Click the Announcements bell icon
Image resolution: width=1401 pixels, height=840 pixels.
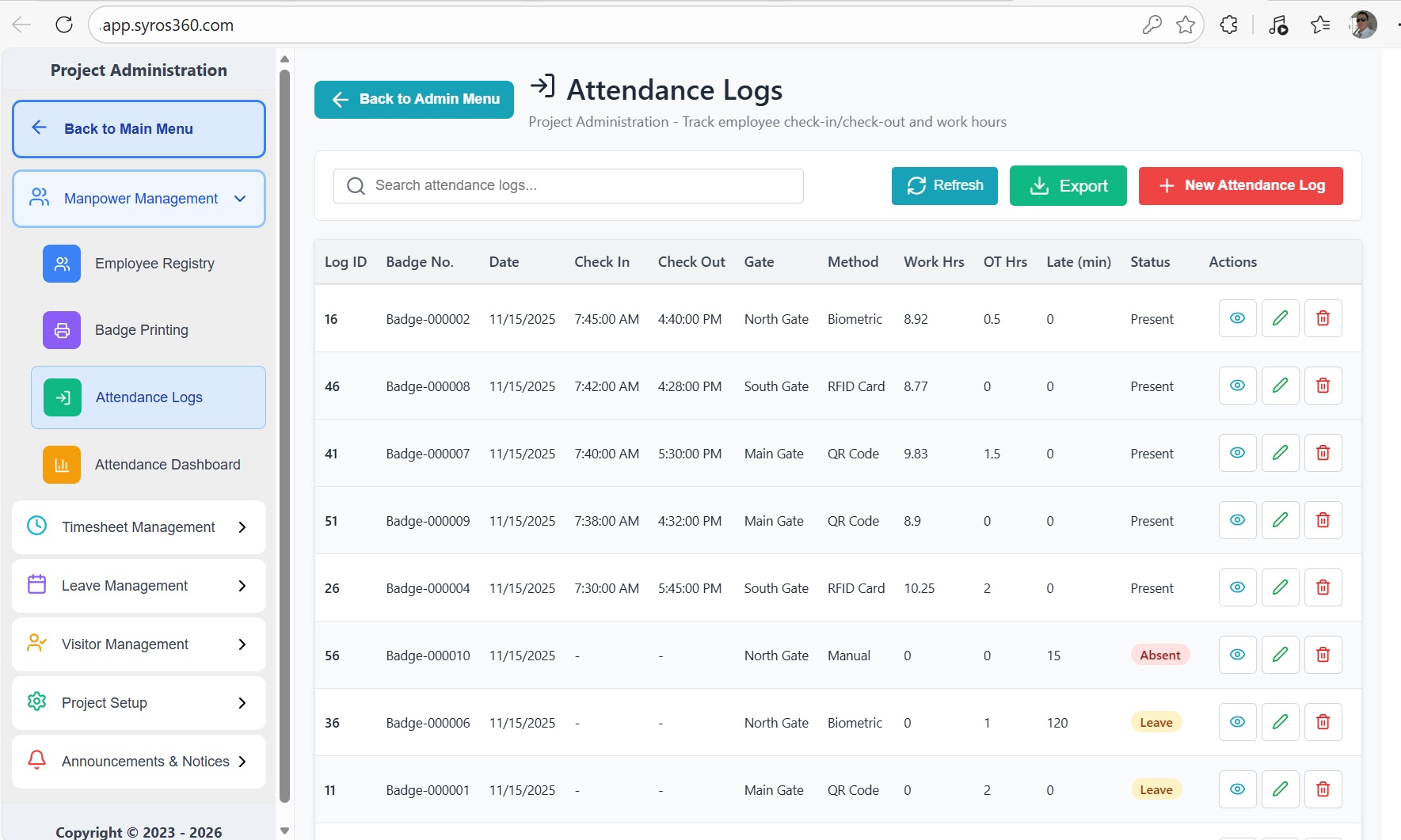pyautogui.click(x=36, y=761)
